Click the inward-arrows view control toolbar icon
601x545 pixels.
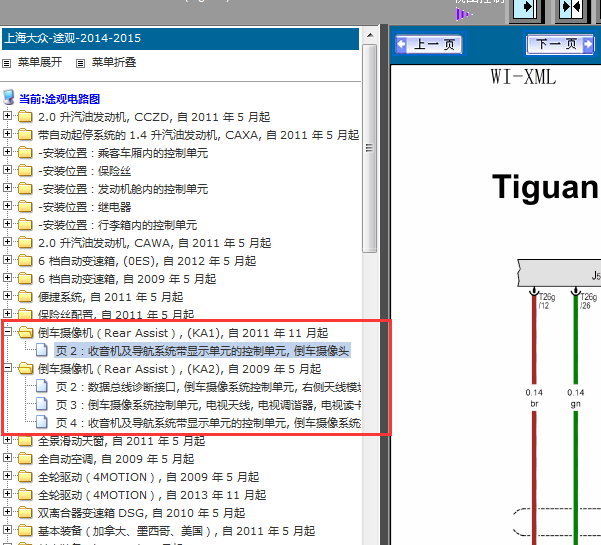click(x=571, y=8)
